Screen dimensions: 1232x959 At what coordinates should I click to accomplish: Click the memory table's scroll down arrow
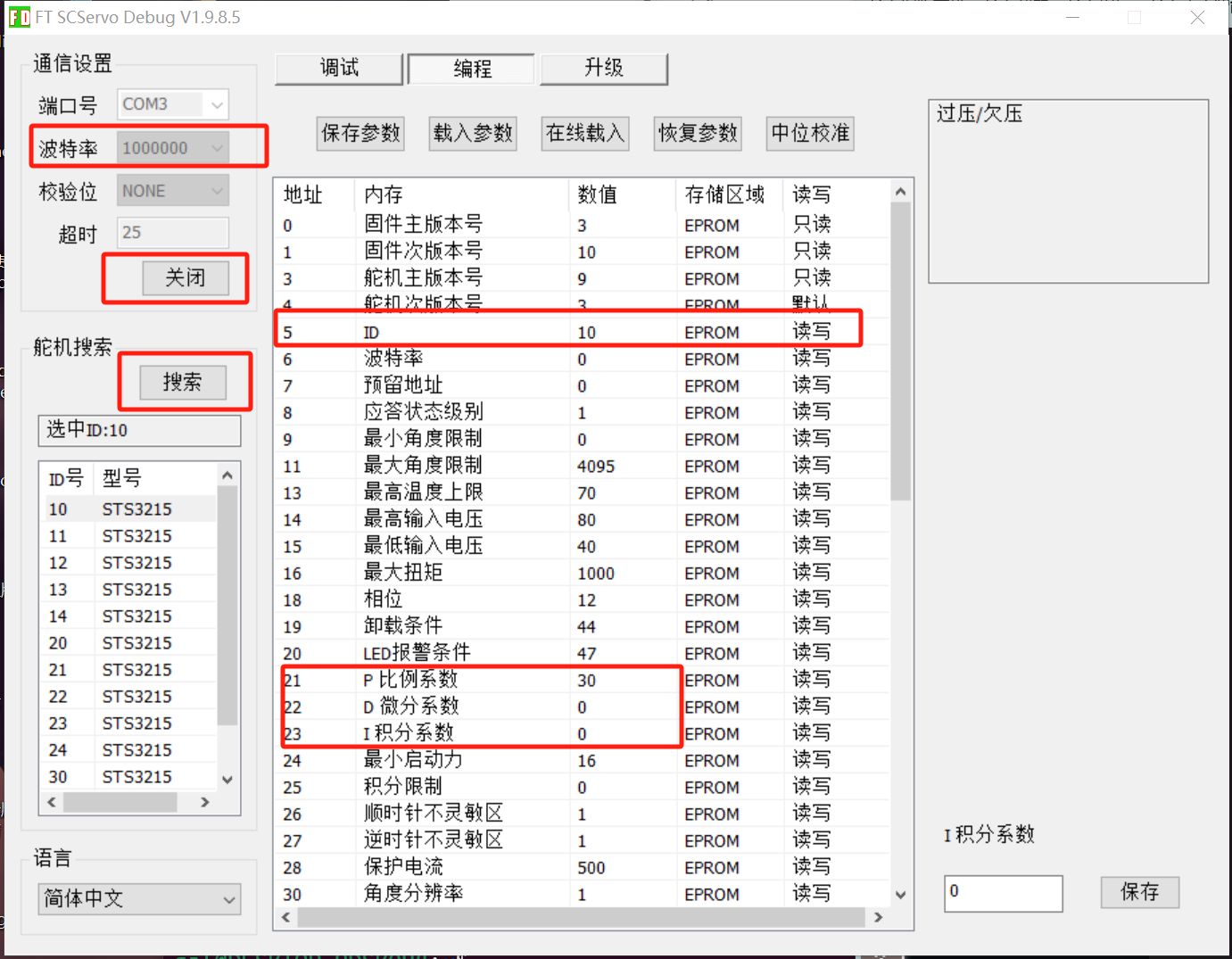900,895
